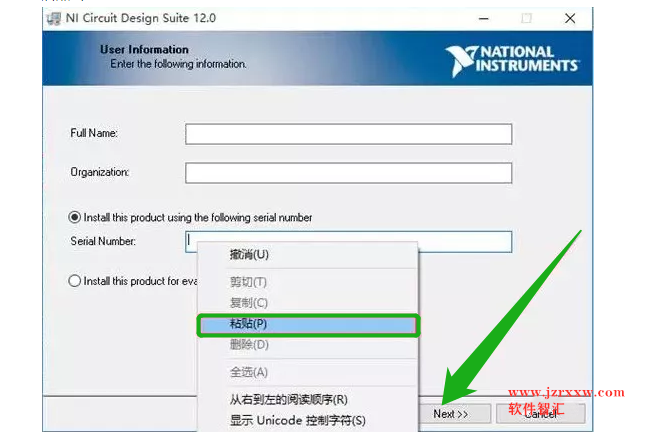
Task: Choose 删除(D) from context menu
Action: [308, 344]
